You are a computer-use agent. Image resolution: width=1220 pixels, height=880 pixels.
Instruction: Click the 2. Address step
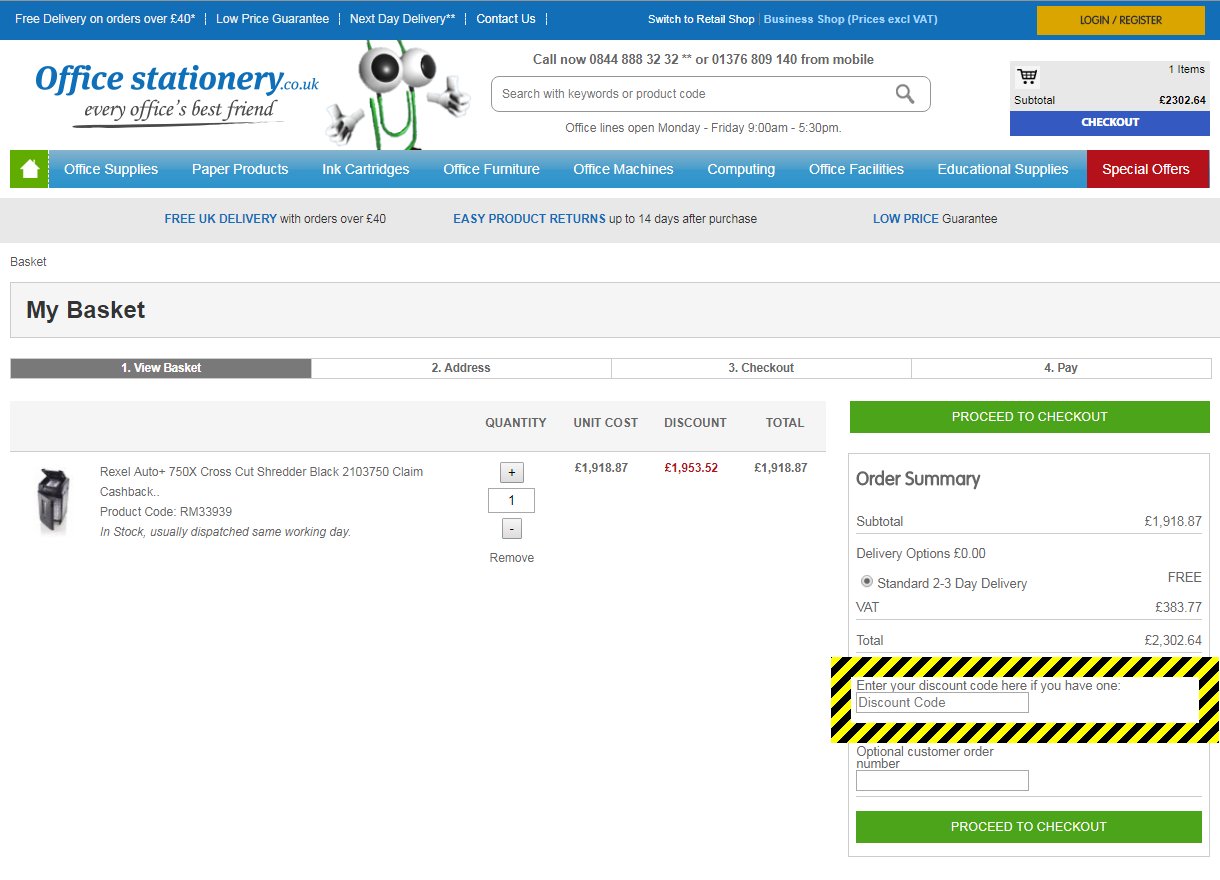point(461,368)
